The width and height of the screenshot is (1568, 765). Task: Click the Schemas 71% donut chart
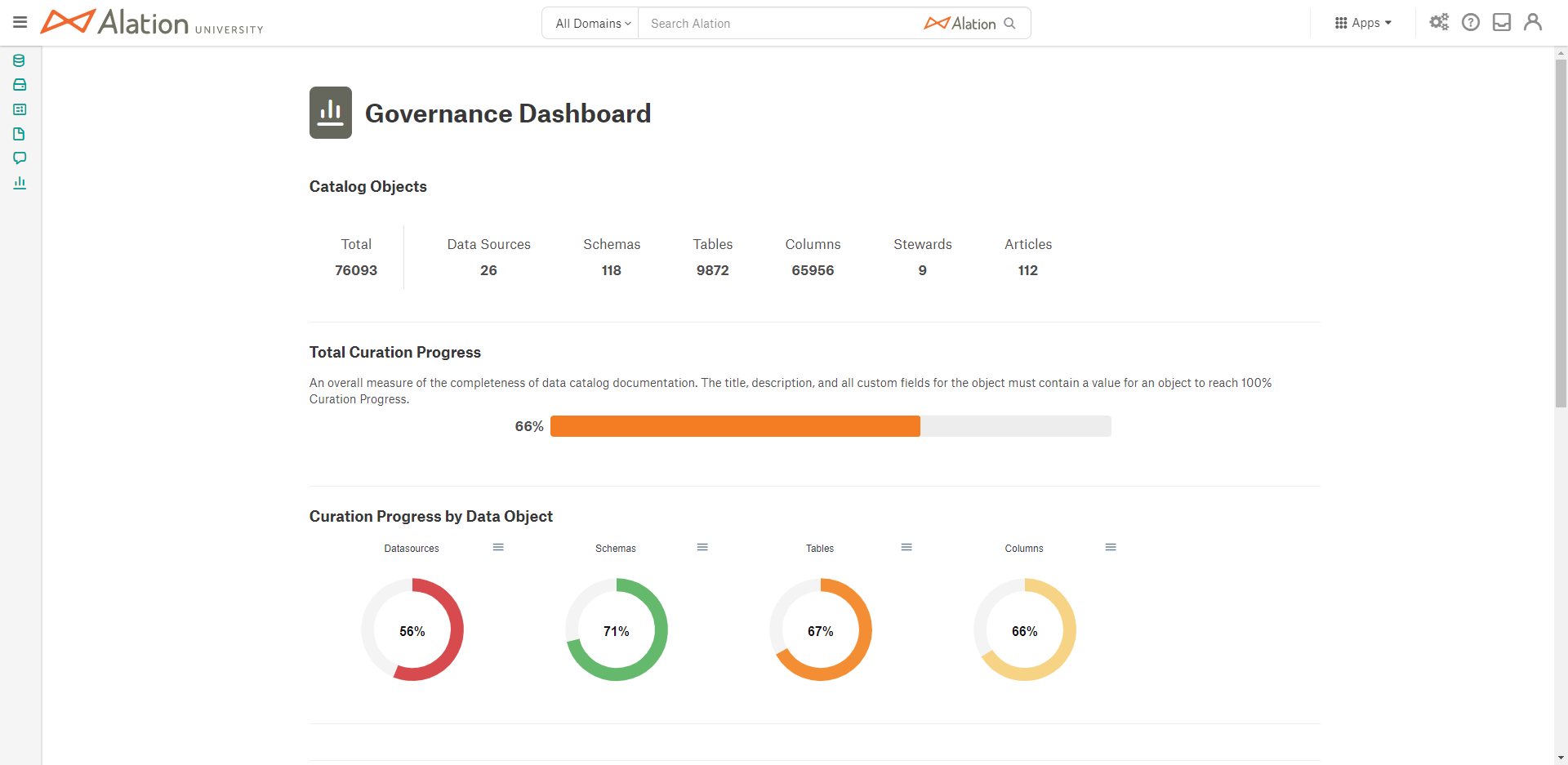pyautogui.click(x=617, y=629)
